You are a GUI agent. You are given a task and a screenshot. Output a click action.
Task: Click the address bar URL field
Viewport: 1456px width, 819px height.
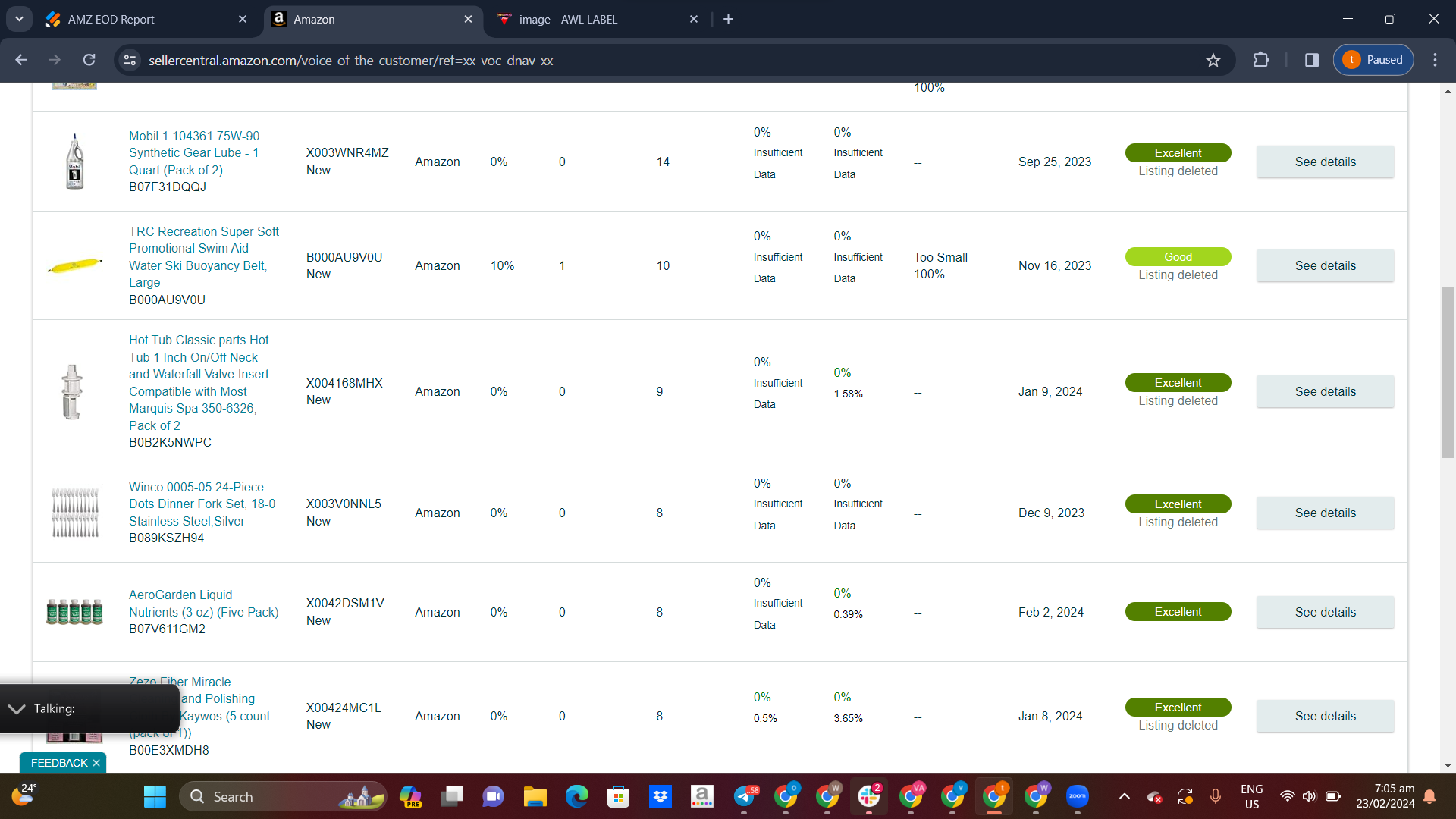coord(667,60)
